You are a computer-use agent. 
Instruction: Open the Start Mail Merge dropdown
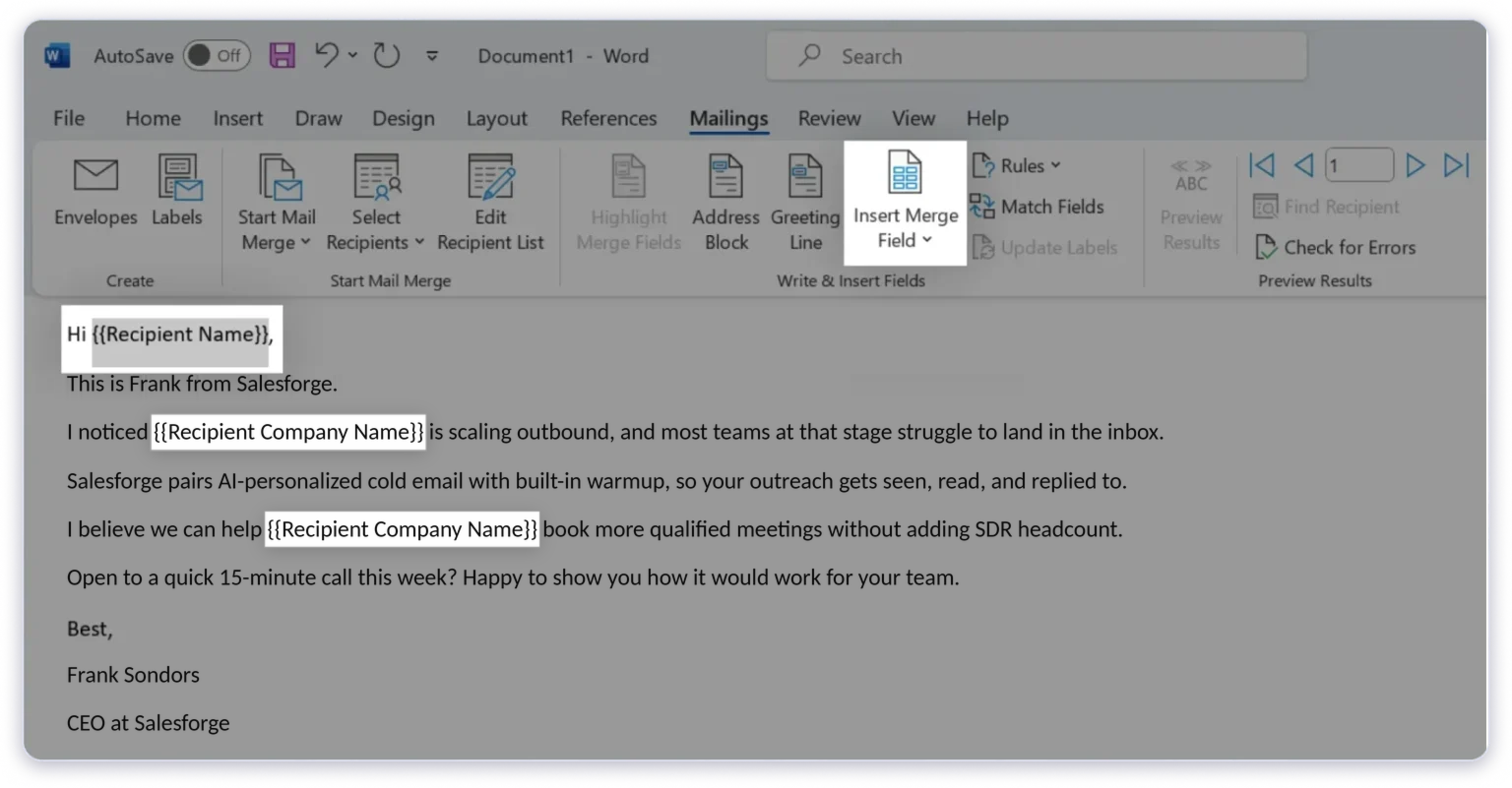click(277, 204)
